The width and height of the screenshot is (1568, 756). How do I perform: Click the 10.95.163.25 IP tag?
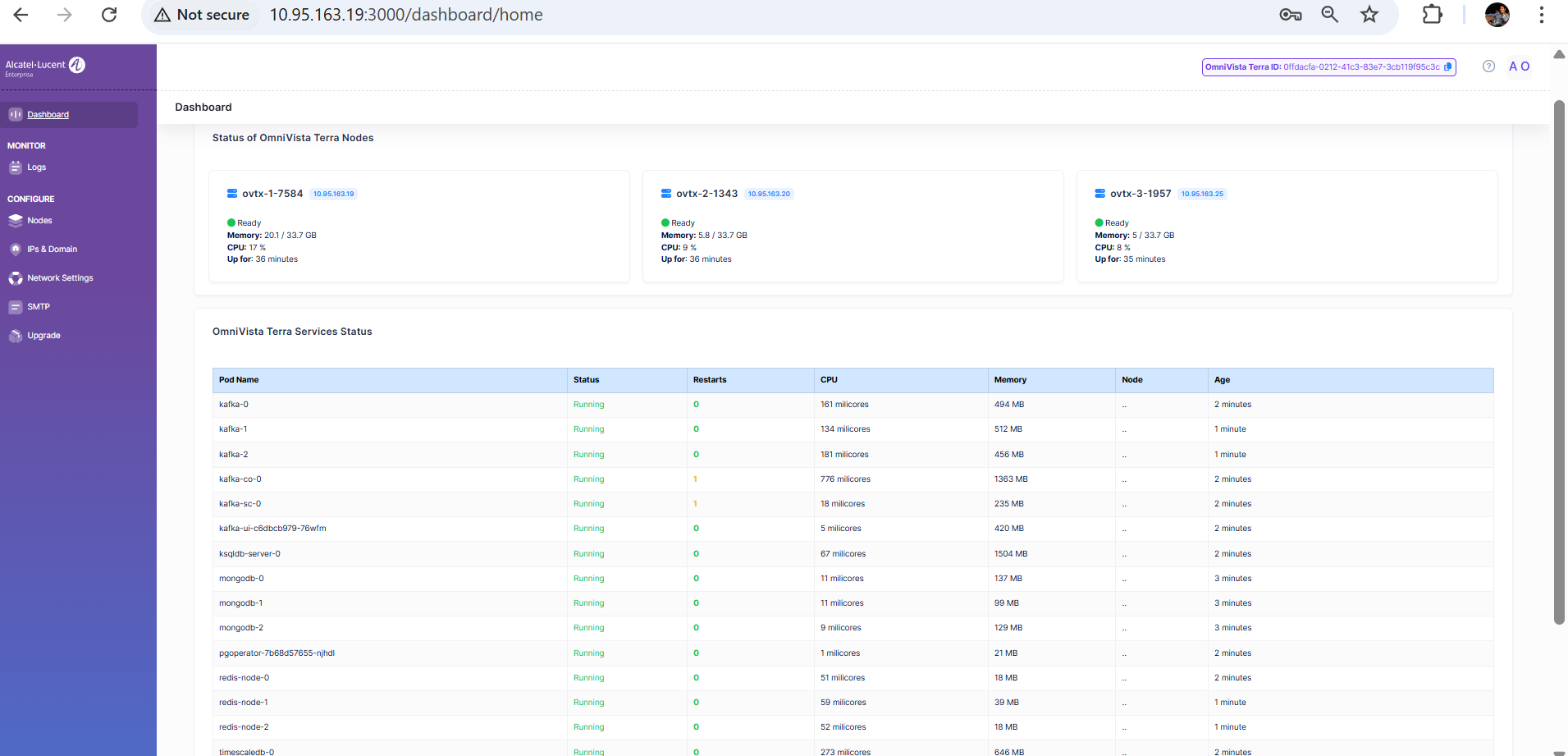(x=1202, y=195)
